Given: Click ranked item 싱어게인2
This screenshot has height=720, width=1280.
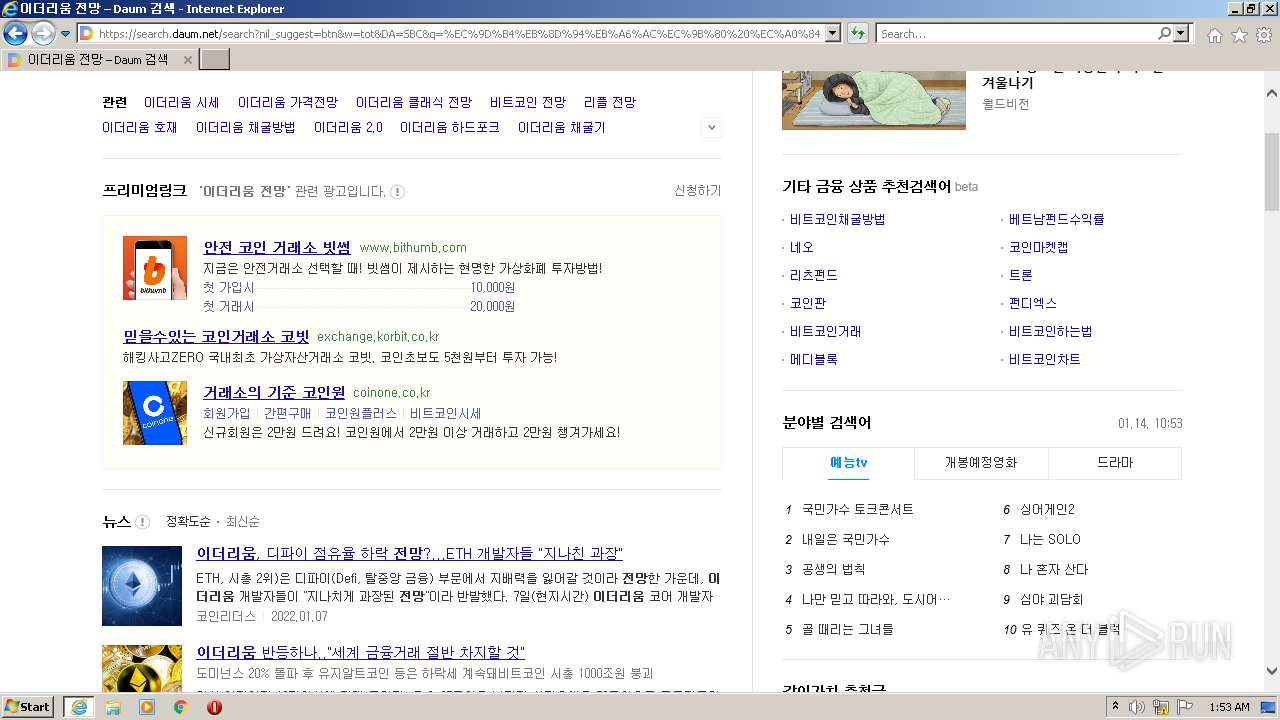Looking at the screenshot, I should pos(1047,509).
